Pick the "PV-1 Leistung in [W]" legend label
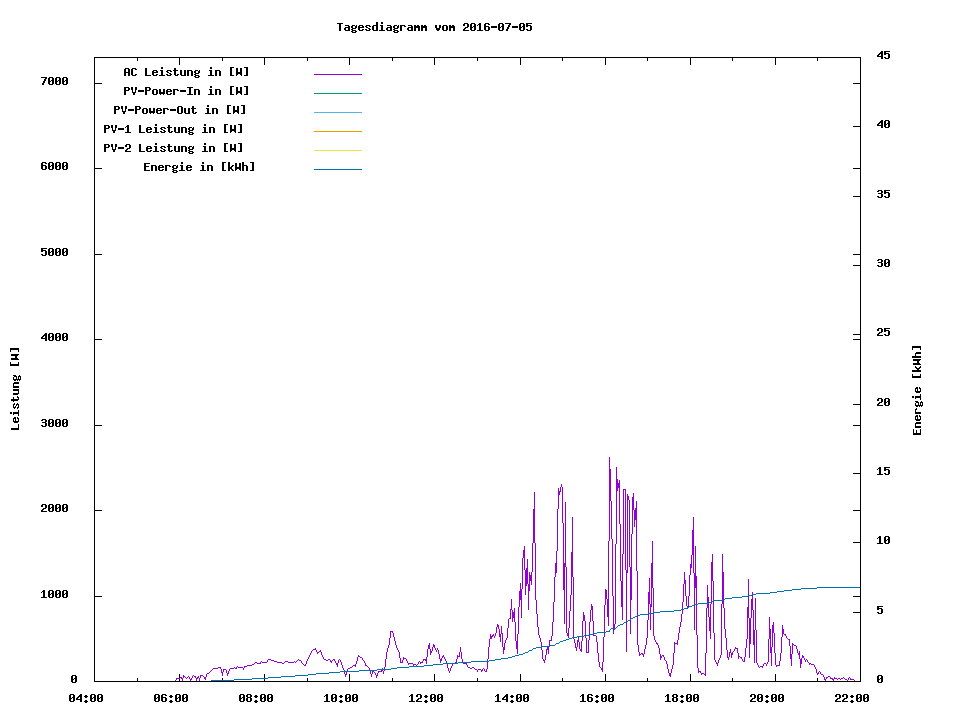960x720 pixels. 173,129
